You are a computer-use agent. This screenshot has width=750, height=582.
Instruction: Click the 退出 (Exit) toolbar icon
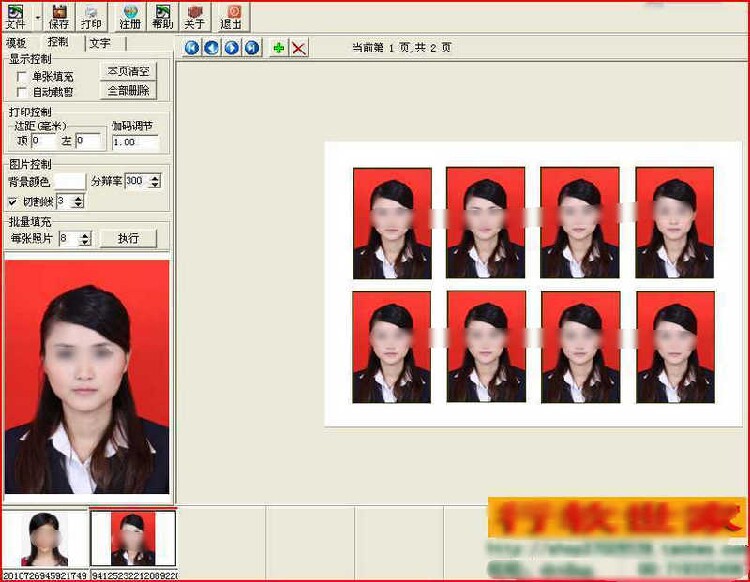(232, 17)
